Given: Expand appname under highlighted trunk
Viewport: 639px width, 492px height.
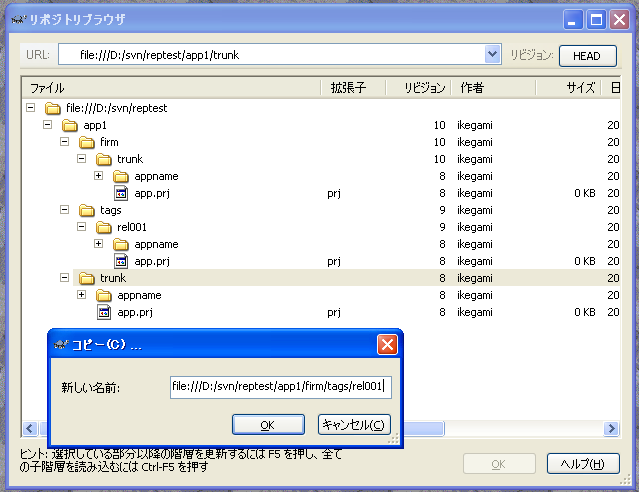Looking at the screenshot, I should pos(82,295).
